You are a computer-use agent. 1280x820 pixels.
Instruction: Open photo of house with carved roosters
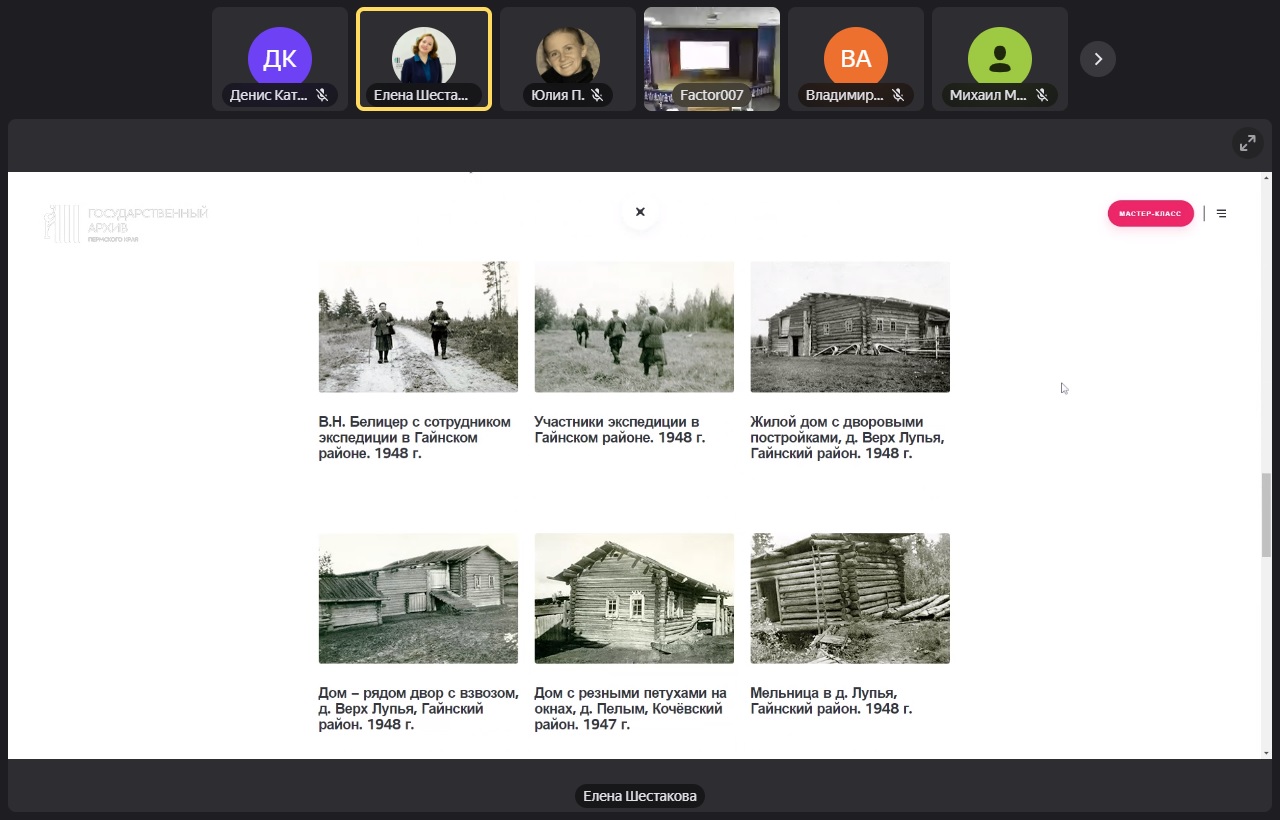(x=634, y=598)
